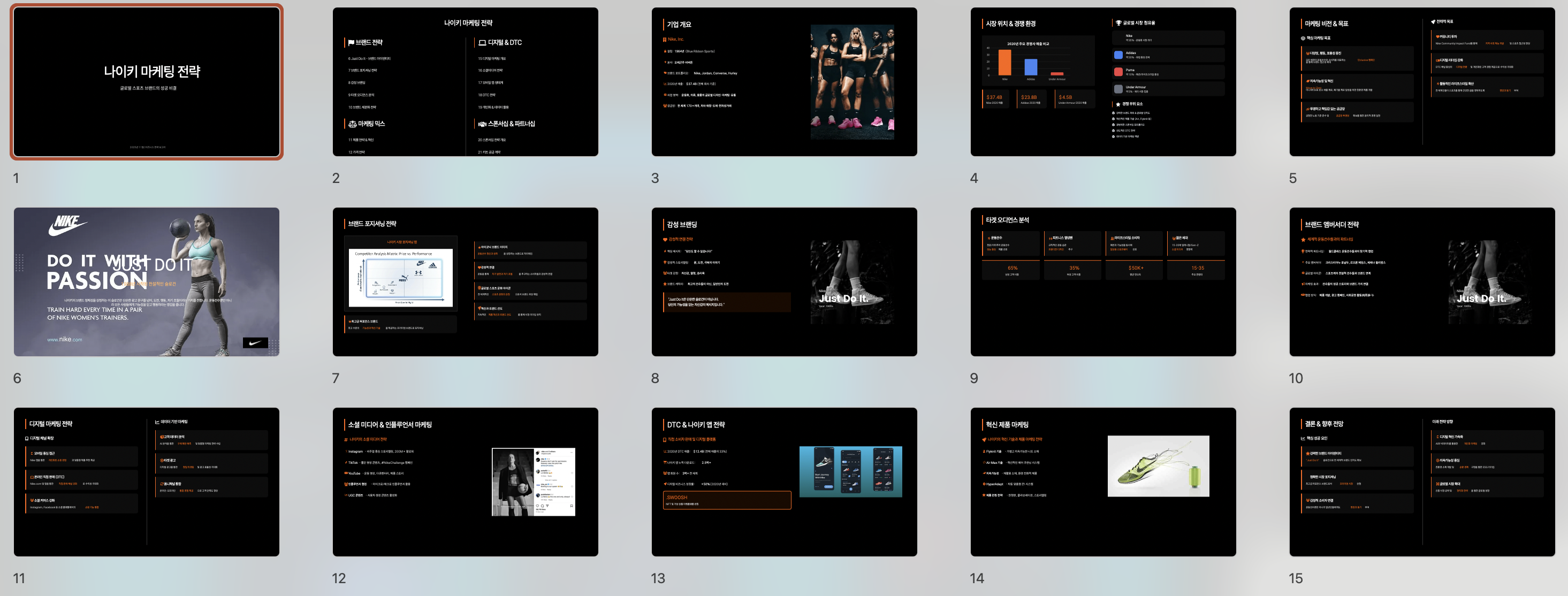Viewport: 1568px width, 596px height.
Task: Choose the 혁신 제품 마케팅 slide thumbnail
Action: (1103, 482)
